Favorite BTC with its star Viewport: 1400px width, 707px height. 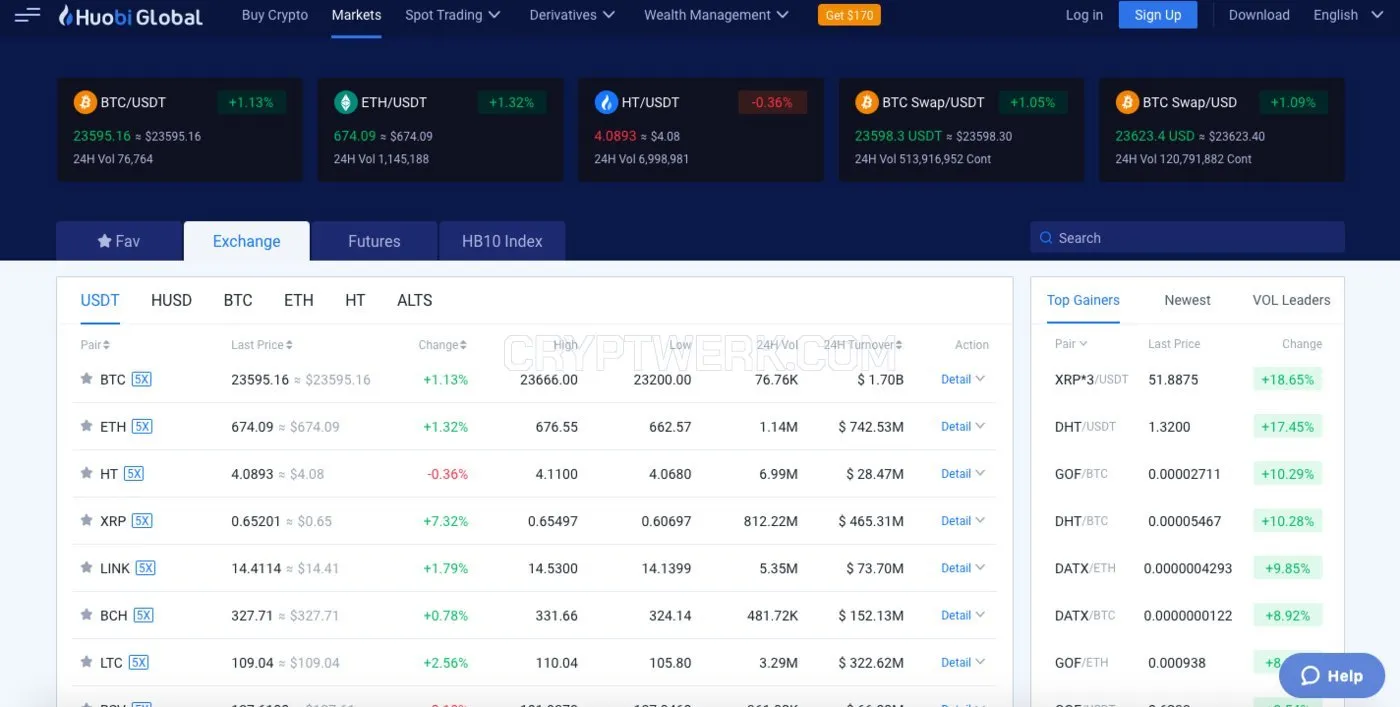point(87,379)
